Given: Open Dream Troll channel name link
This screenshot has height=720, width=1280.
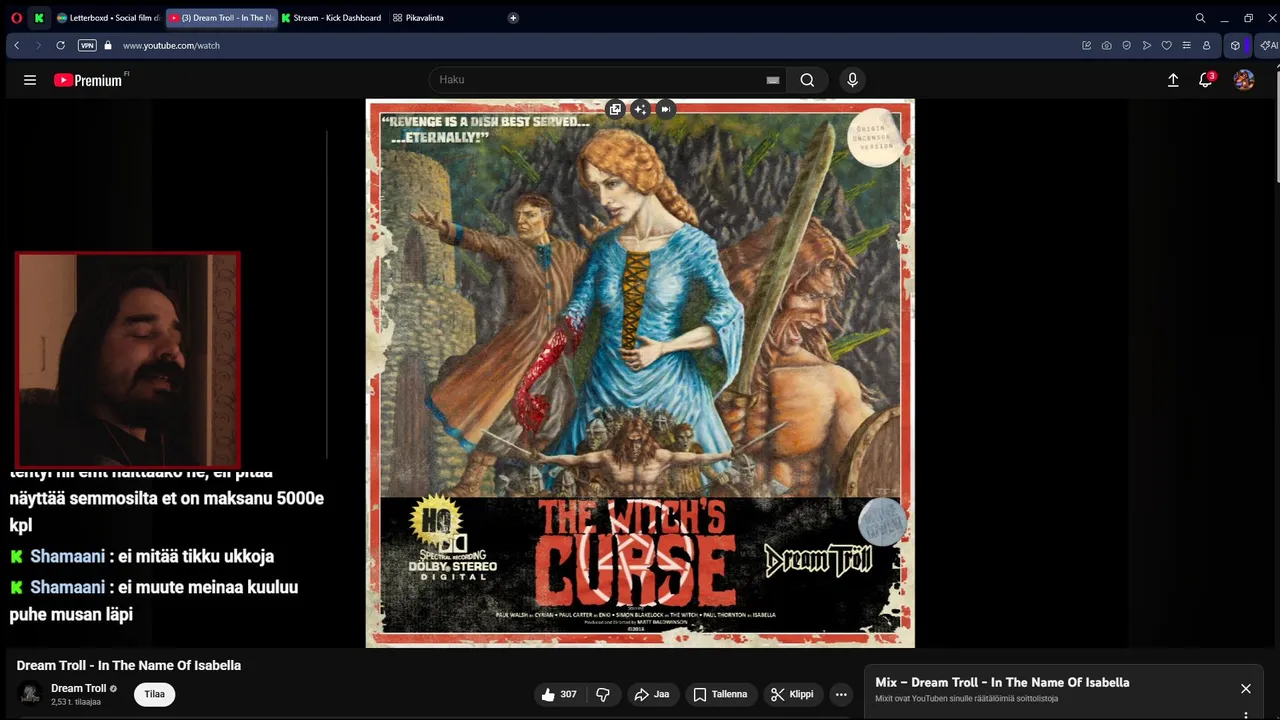Looking at the screenshot, I should 79,688.
